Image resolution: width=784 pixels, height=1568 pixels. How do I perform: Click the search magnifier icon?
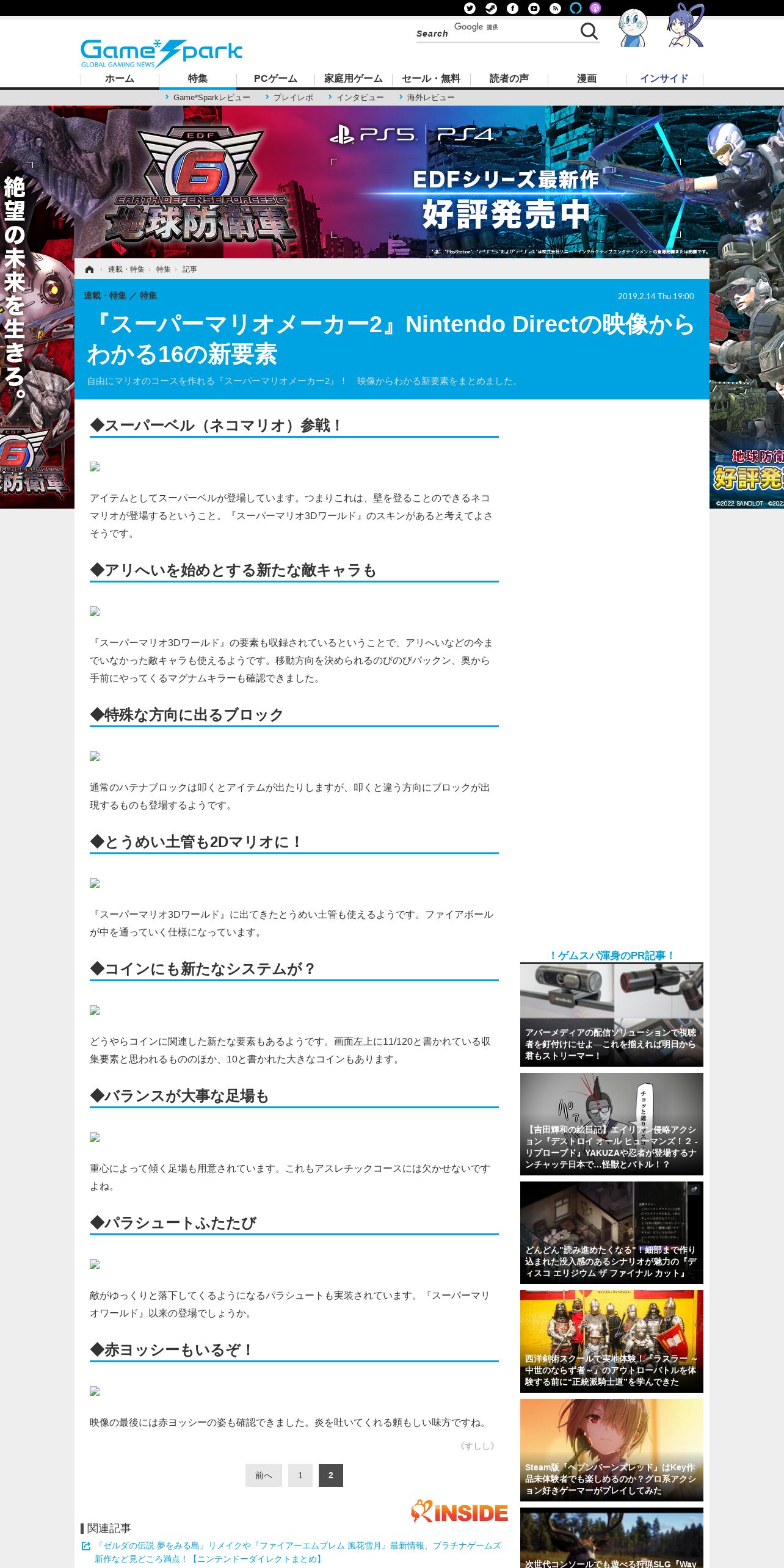pos(589,31)
